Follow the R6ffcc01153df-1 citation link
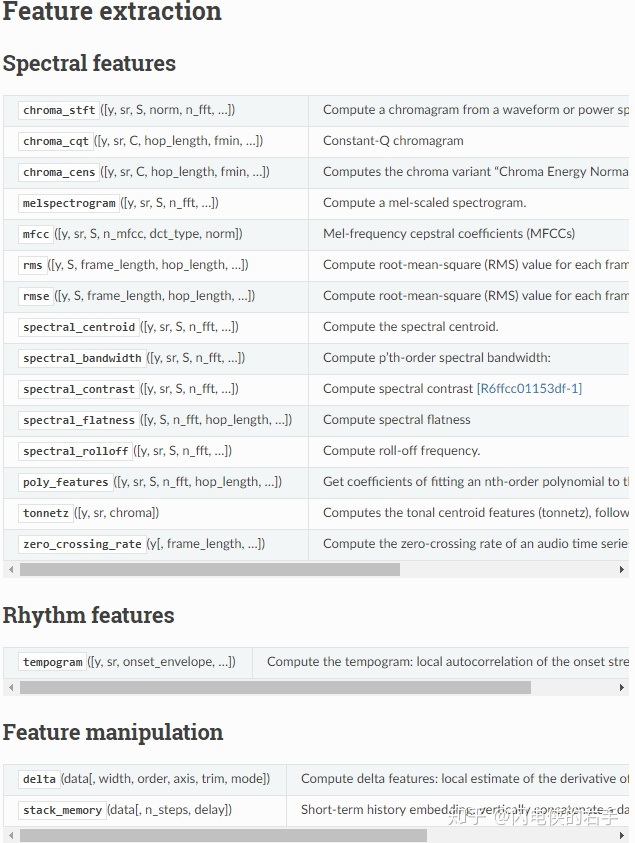The width and height of the screenshot is (635, 843). [x=530, y=389]
